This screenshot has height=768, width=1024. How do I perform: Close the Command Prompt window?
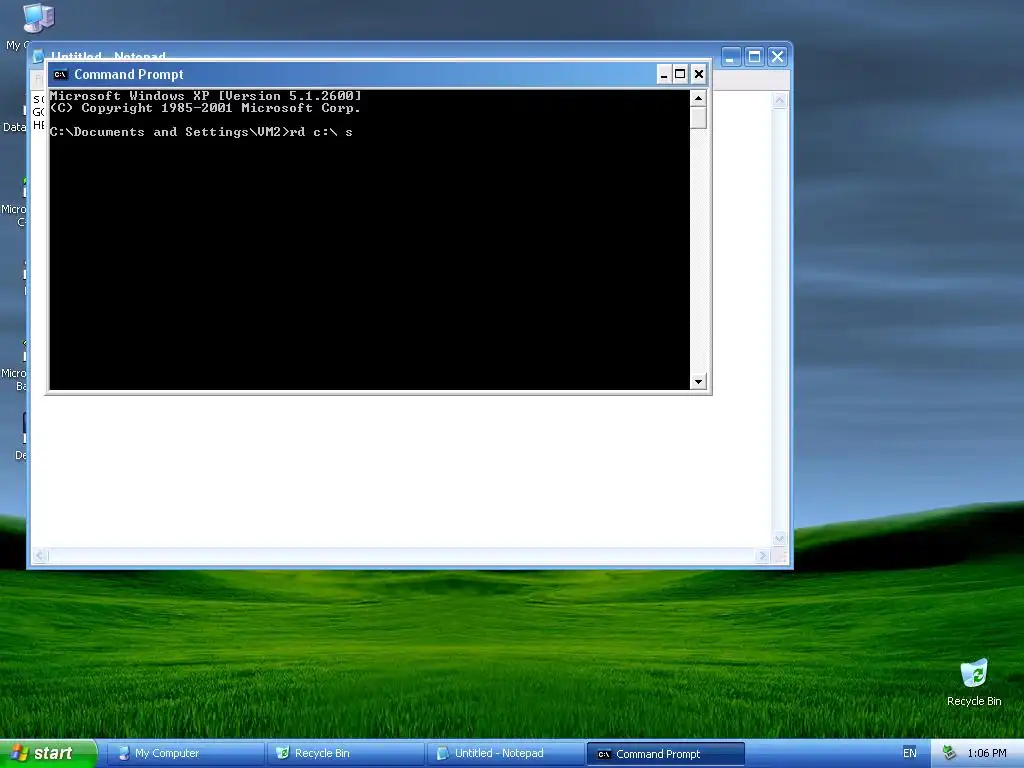click(x=698, y=74)
